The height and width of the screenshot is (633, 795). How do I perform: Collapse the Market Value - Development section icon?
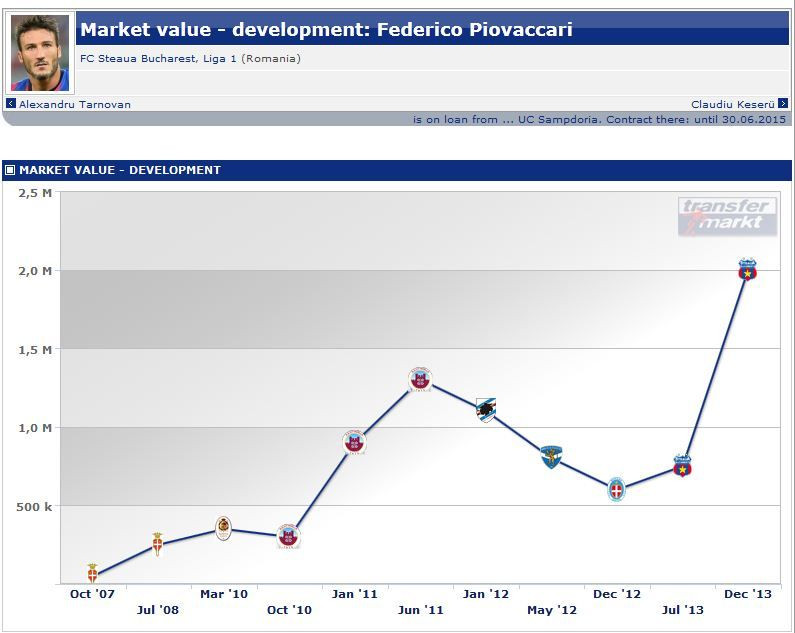(x=10, y=170)
